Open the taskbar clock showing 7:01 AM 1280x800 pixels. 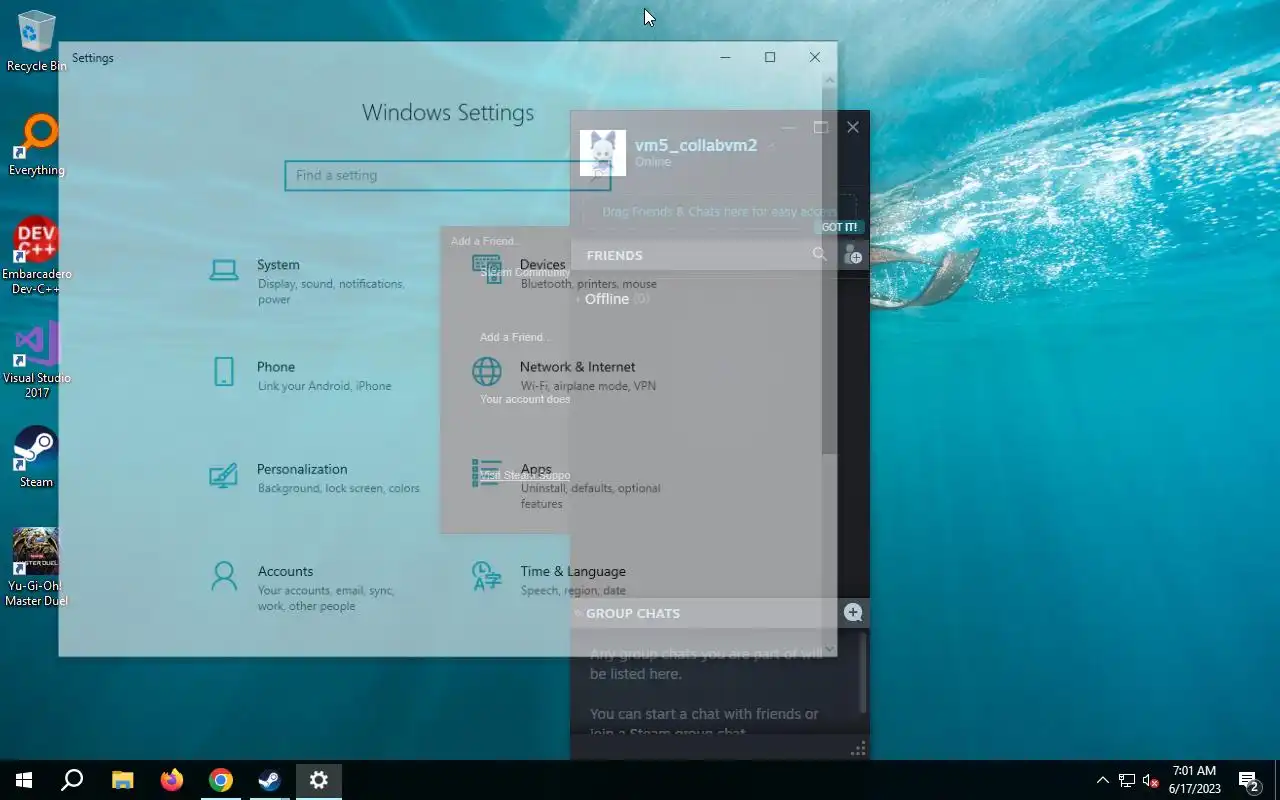[1195, 780]
